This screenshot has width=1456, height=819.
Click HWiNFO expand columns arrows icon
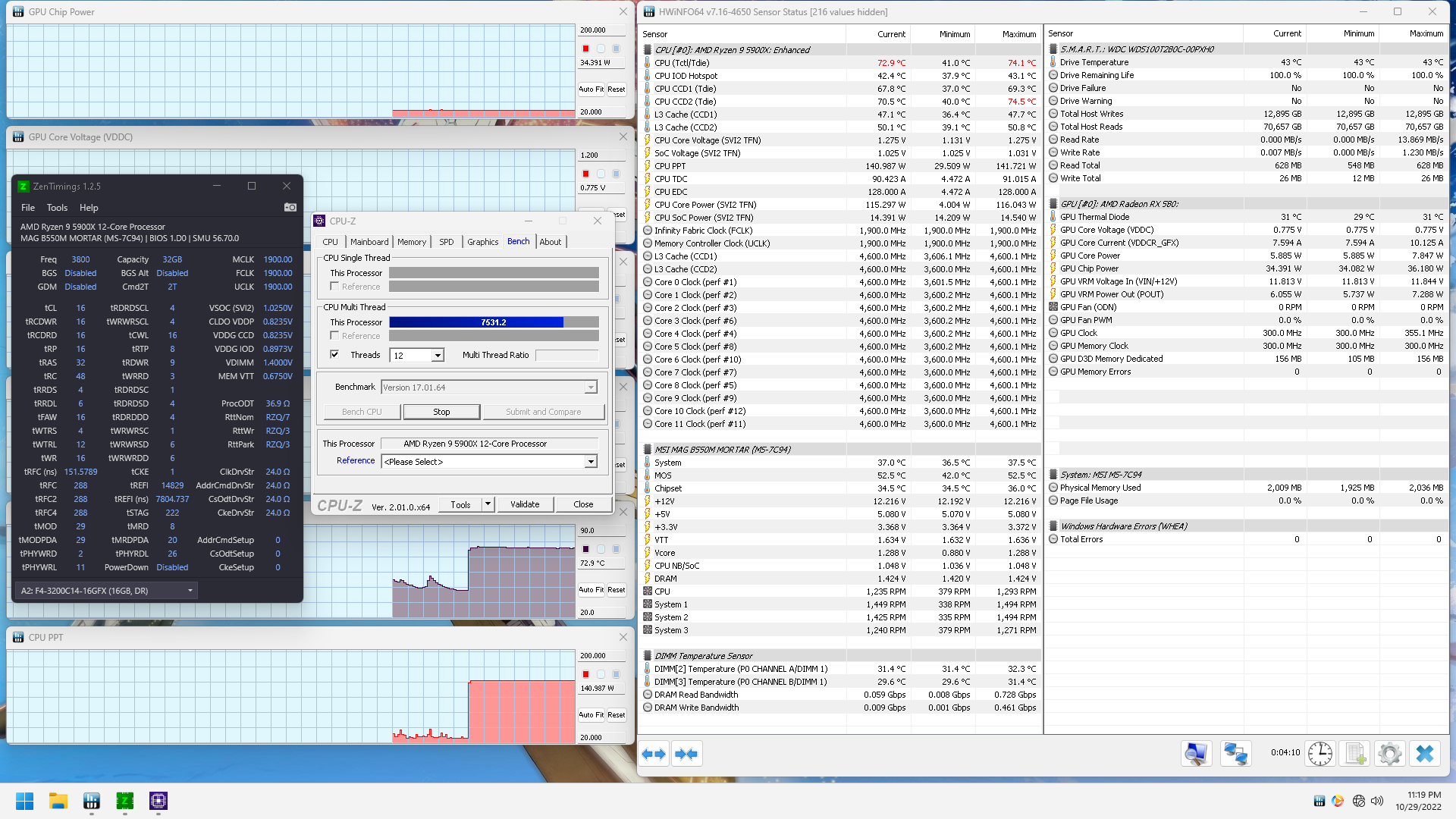(654, 754)
